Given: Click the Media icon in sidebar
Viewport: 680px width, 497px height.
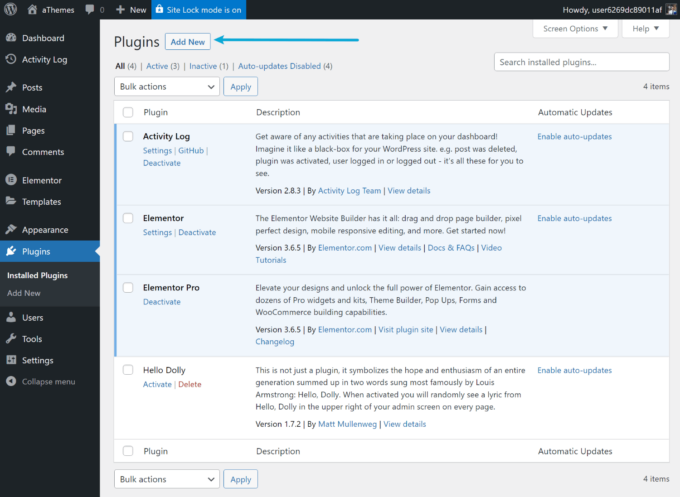Looking at the screenshot, I should point(11,109).
